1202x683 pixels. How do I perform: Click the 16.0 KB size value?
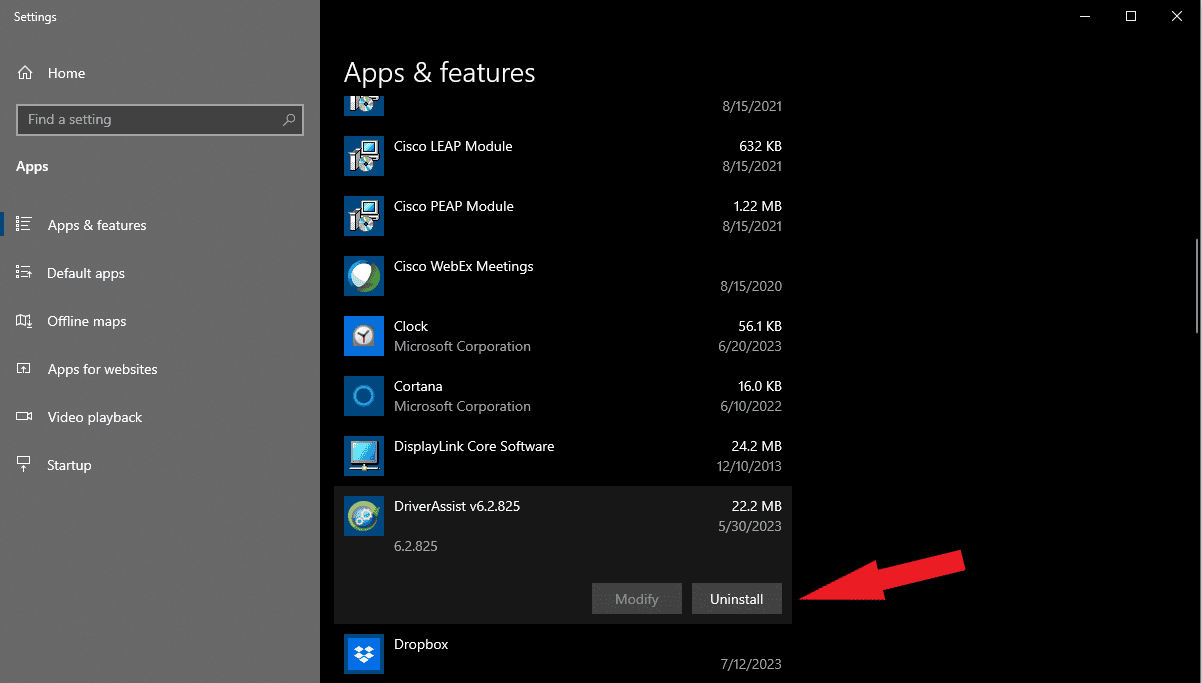tap(759, 386)
